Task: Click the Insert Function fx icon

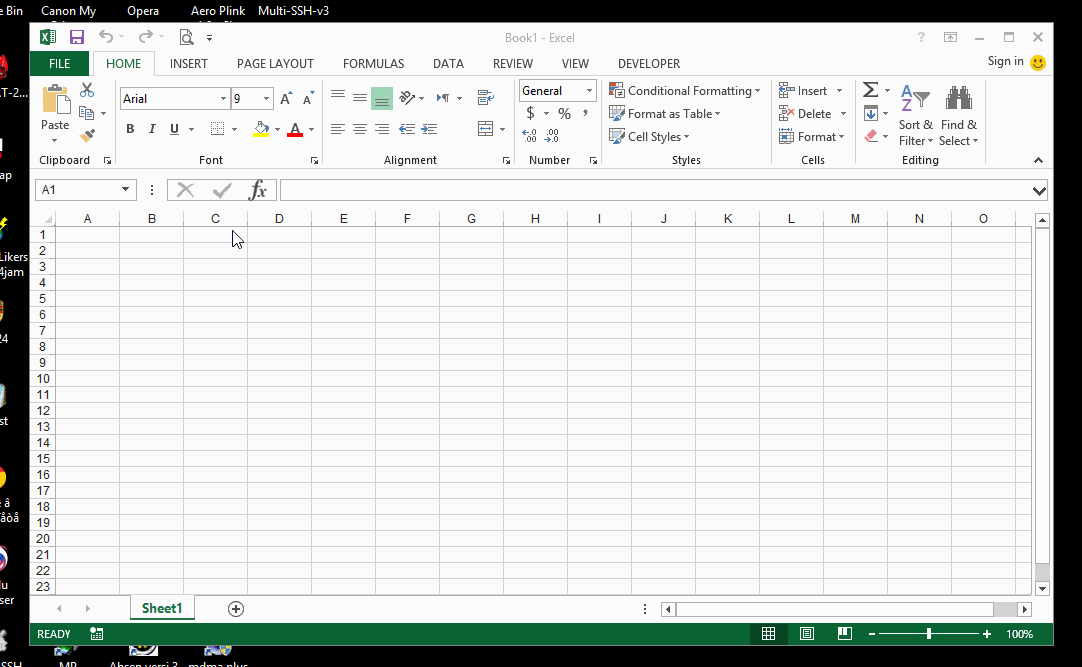Action: click(258, 189)
